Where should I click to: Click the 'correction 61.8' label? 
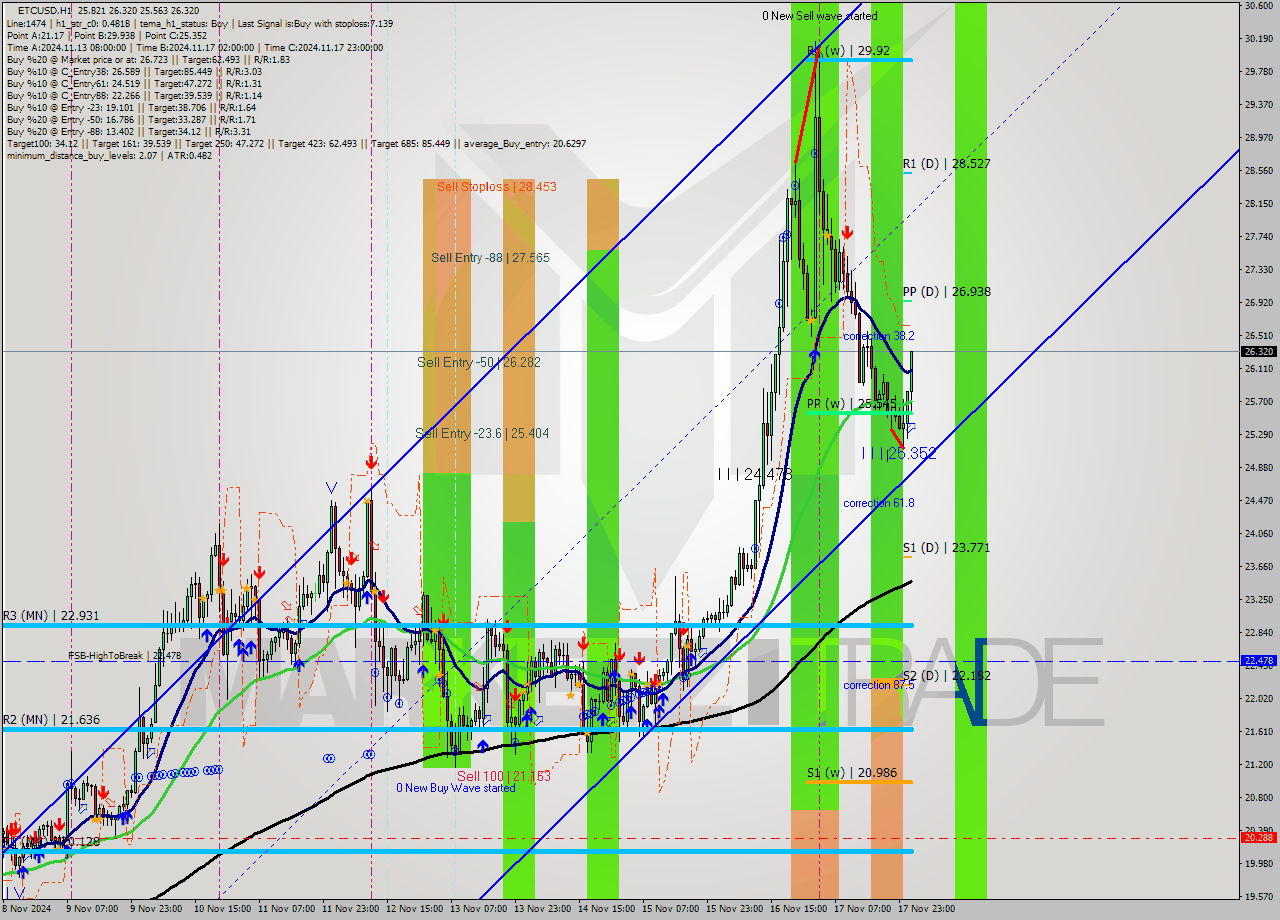[878, 504]
